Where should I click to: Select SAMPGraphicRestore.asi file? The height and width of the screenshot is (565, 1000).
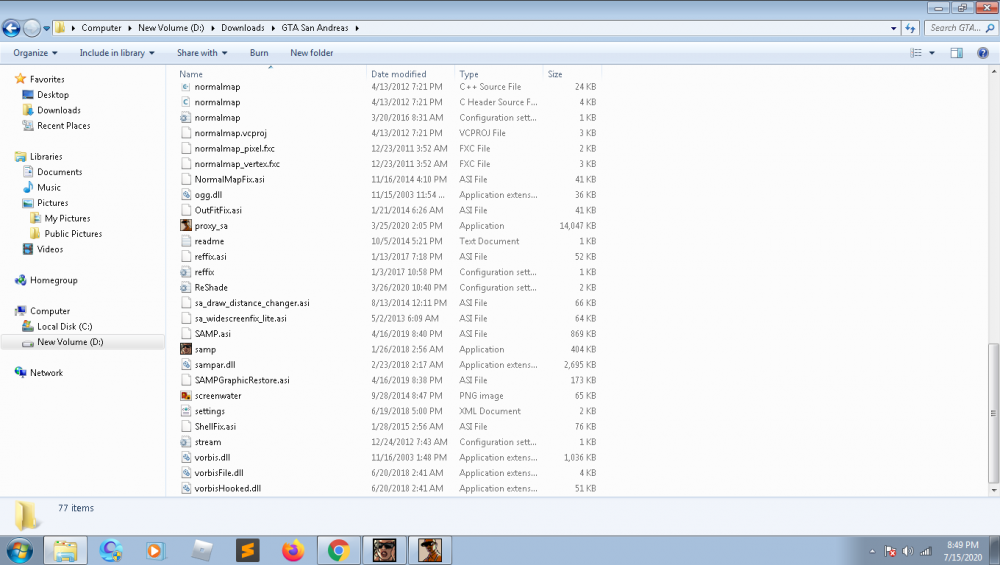[x=242, y=381]
